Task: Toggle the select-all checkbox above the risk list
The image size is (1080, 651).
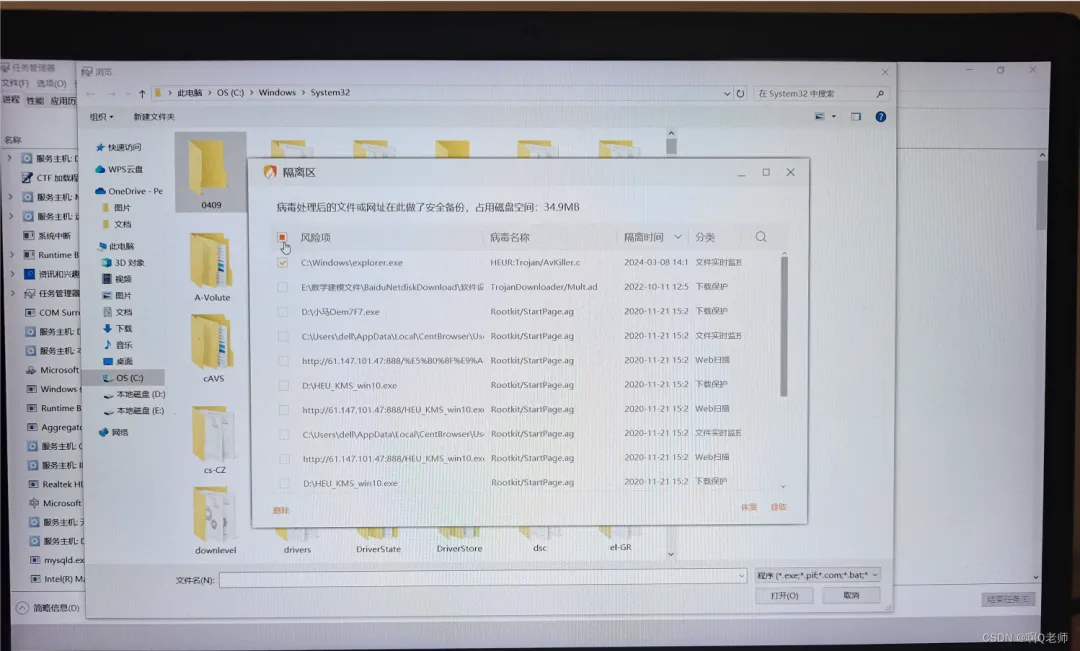Action: 282,237
